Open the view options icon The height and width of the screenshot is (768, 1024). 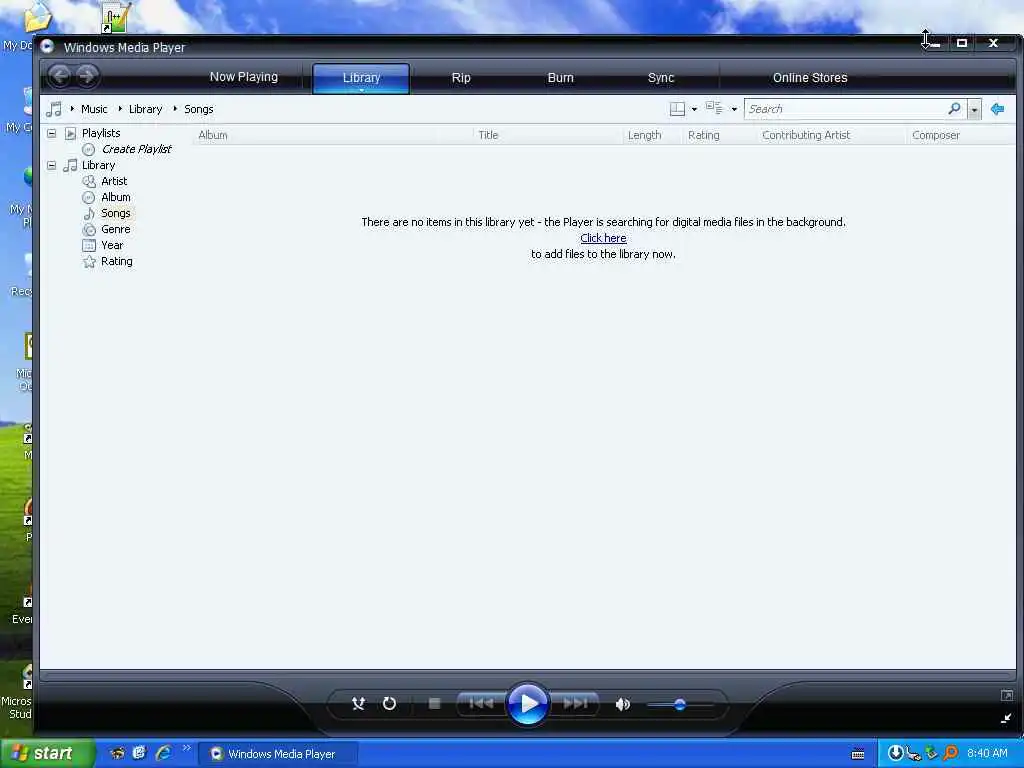tap(714, 108)
